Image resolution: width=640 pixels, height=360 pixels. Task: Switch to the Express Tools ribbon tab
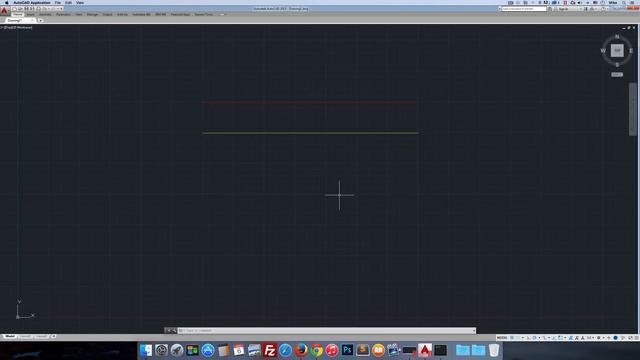(x=203, y=14)
